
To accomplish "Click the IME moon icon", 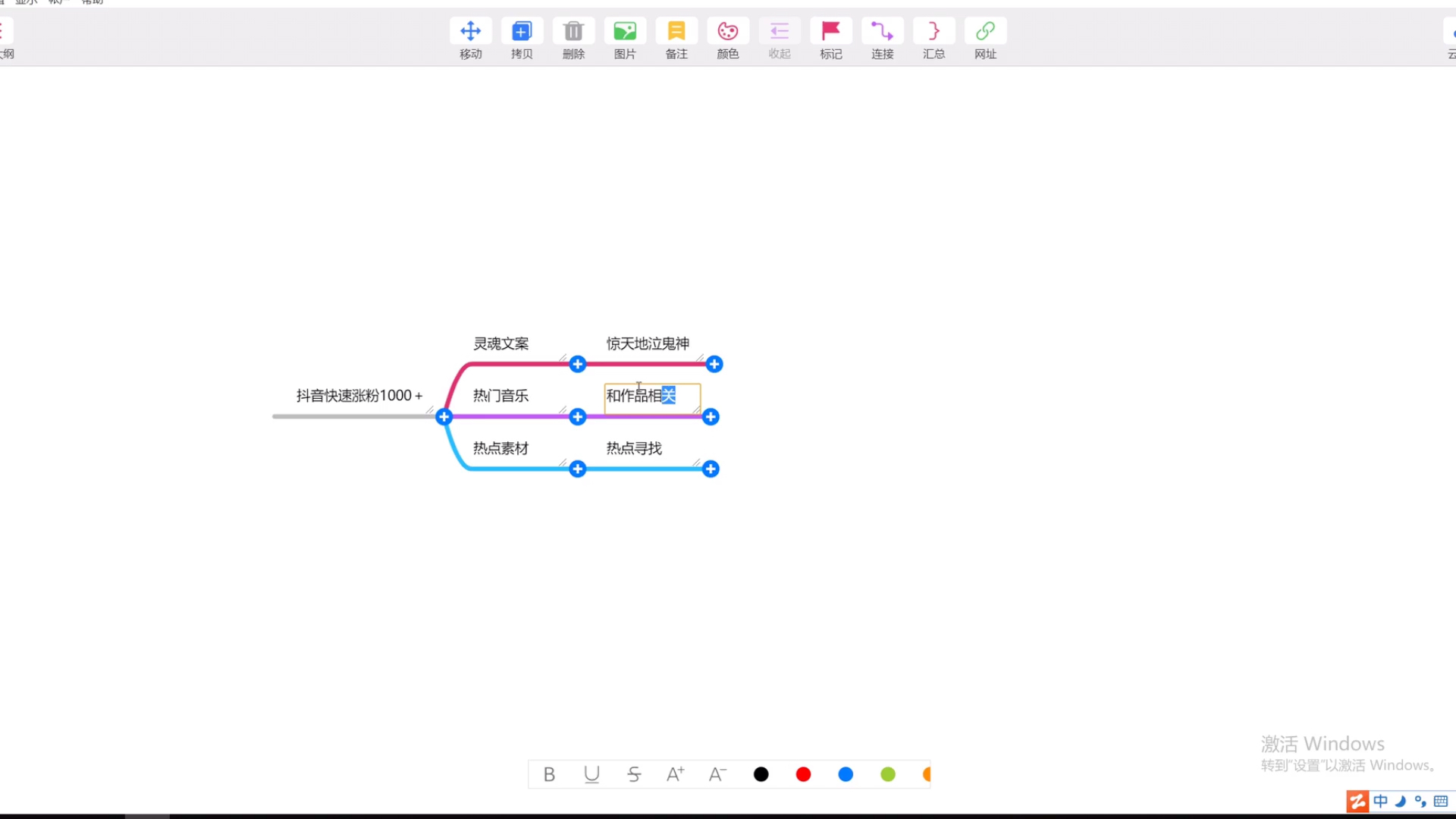I will click(1401, 801).
